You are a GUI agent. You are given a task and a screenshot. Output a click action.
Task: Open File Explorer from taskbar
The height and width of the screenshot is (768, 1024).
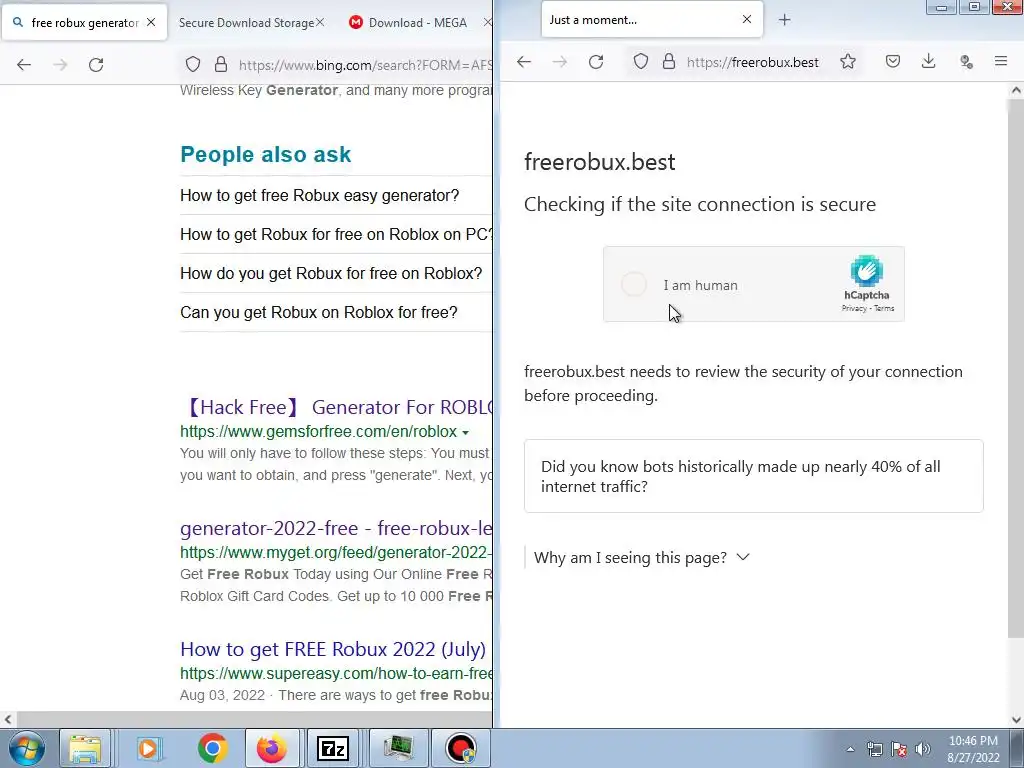pos(85,748)
